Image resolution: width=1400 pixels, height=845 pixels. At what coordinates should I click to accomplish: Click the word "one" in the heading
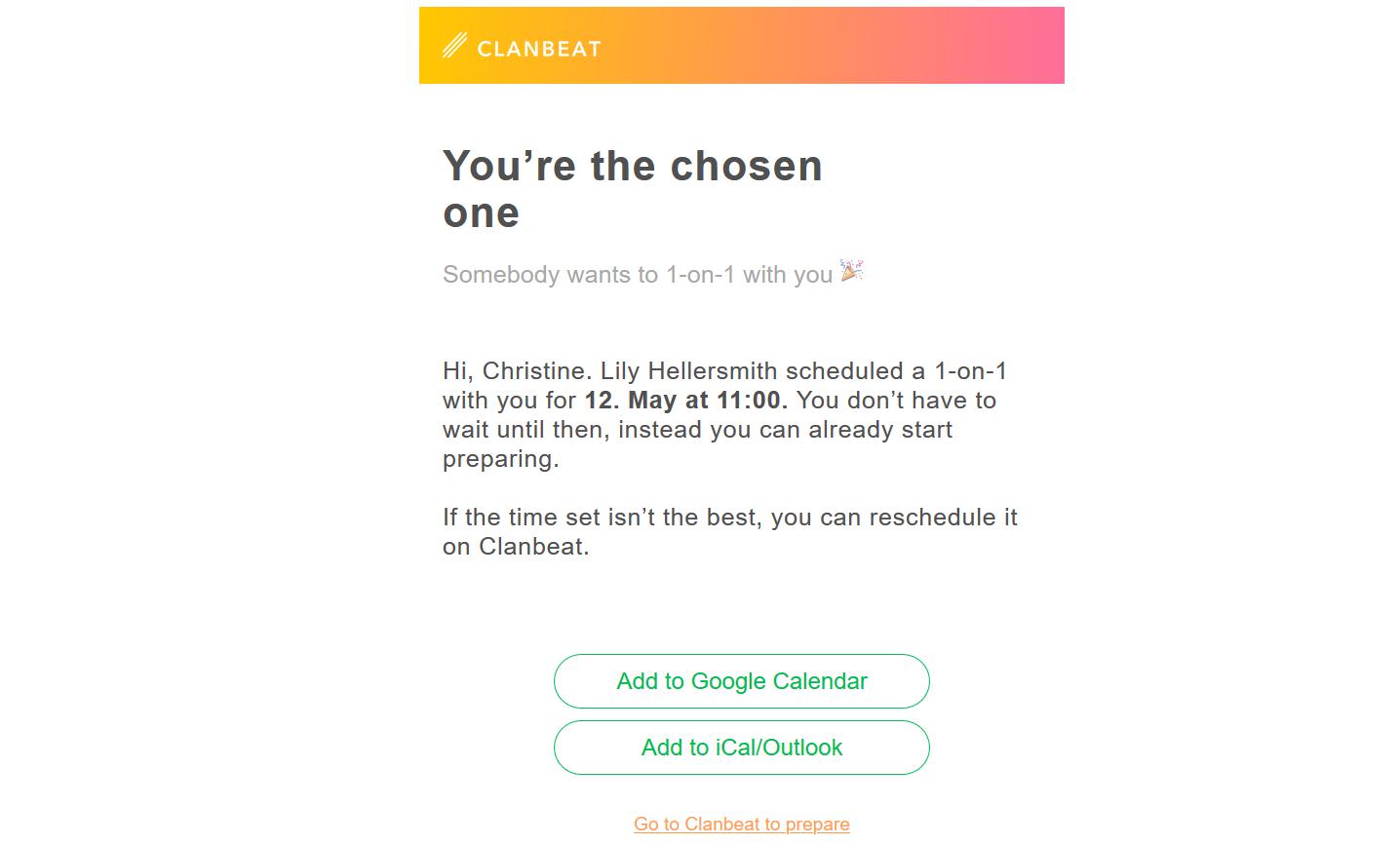481,213
